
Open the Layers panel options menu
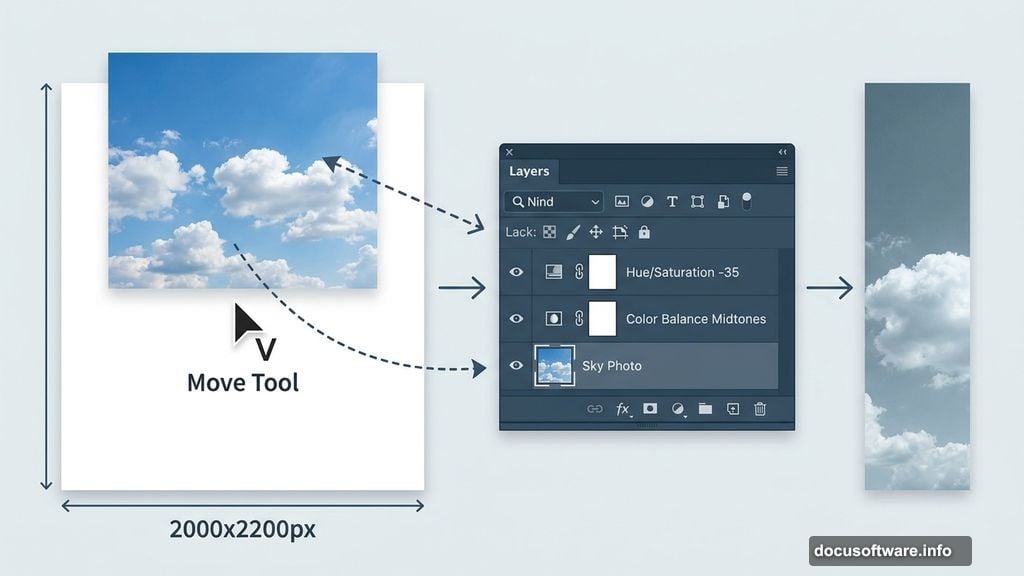pos(782,172)
